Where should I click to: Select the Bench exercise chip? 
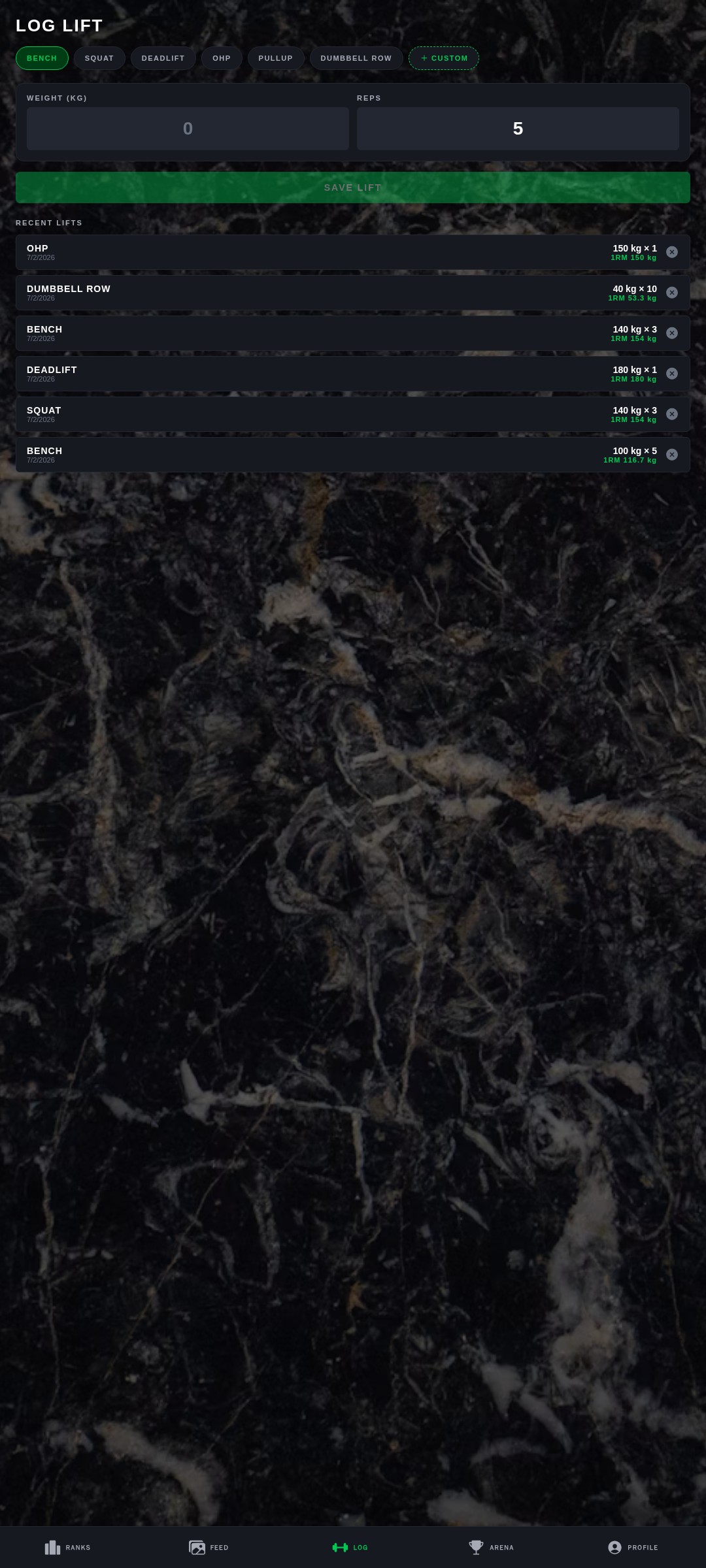click(42, 58)
